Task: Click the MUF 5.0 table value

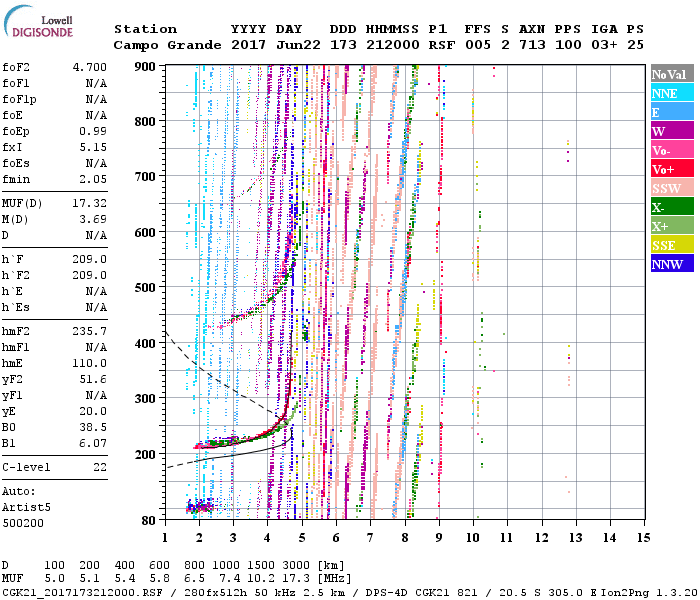Action: point(54,579)
